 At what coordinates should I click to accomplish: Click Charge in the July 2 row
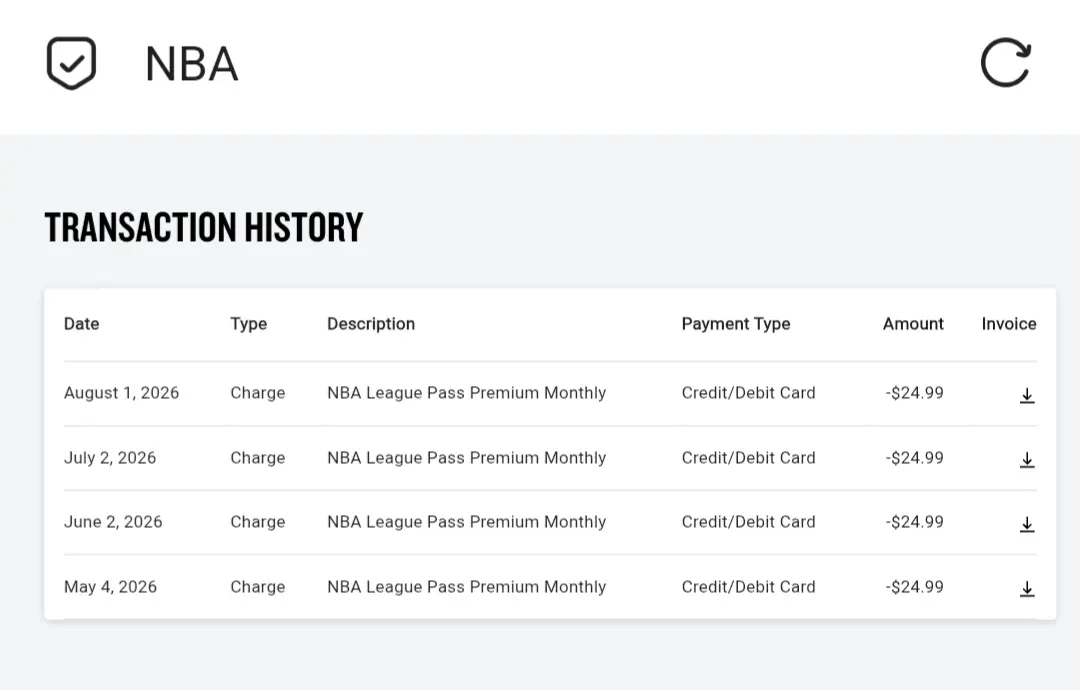[x=258, y=458]
